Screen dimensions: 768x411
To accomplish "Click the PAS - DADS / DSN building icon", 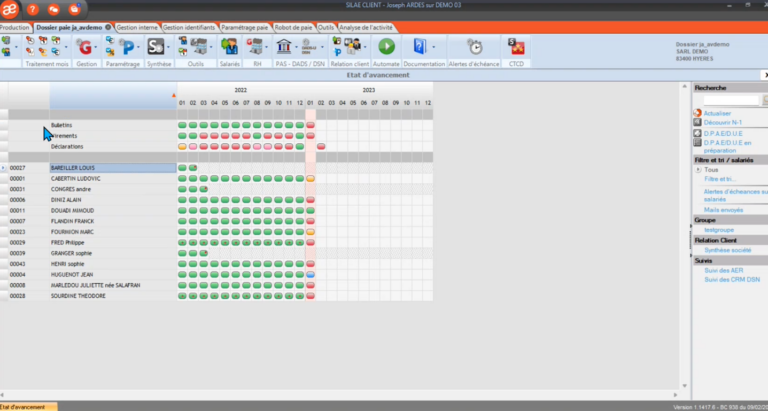I will [x=285, y=46].
